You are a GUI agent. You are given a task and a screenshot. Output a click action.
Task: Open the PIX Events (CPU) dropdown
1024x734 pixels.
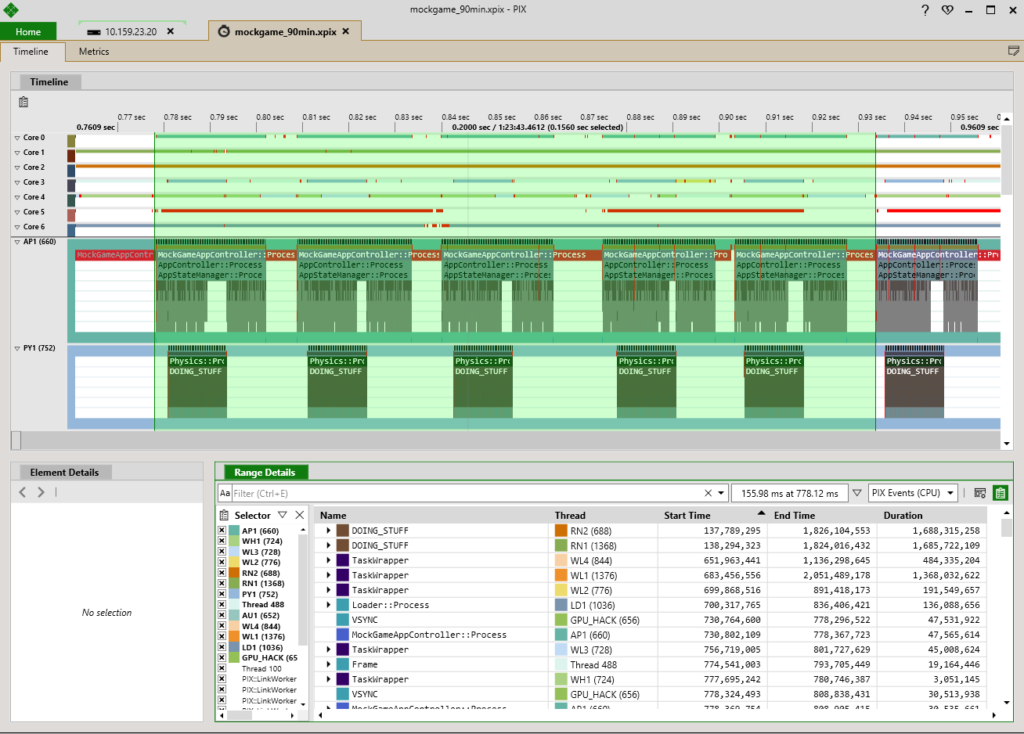(x=913, y=493)
